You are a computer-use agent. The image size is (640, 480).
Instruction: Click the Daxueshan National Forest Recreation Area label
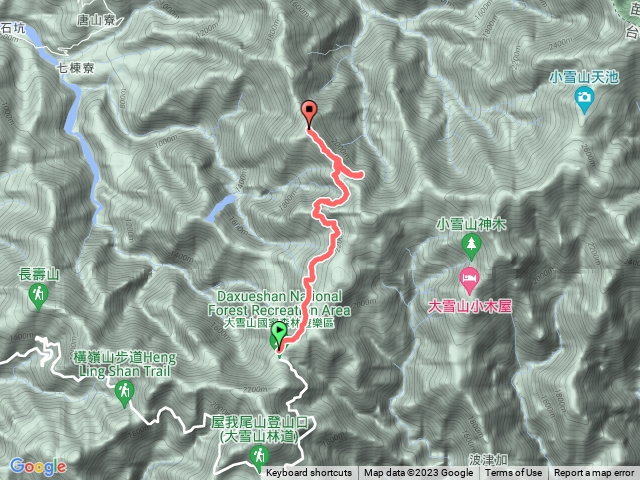click(279, 309)
